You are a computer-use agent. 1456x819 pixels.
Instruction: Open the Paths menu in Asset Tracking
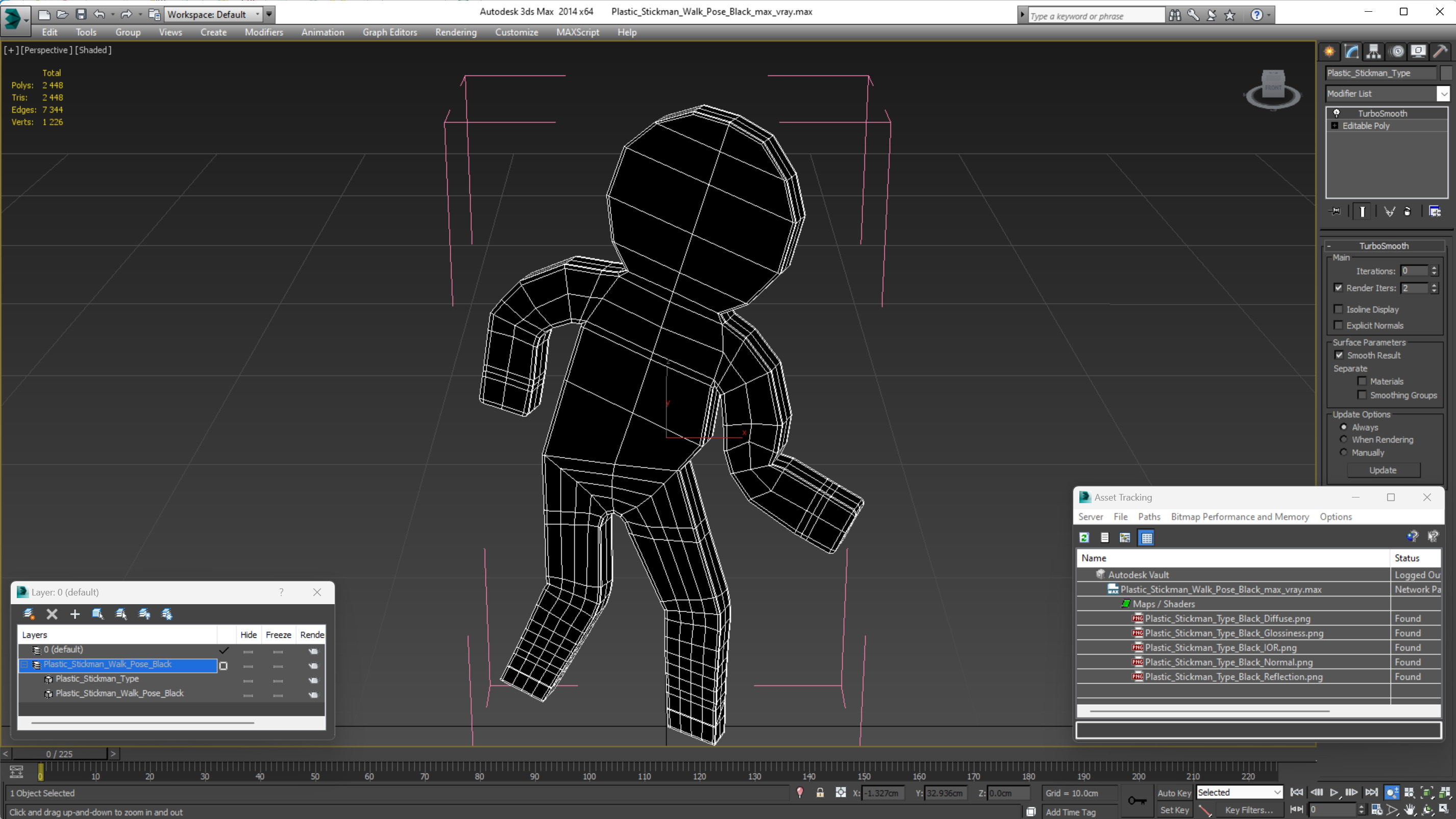(x=1149, y=516)
